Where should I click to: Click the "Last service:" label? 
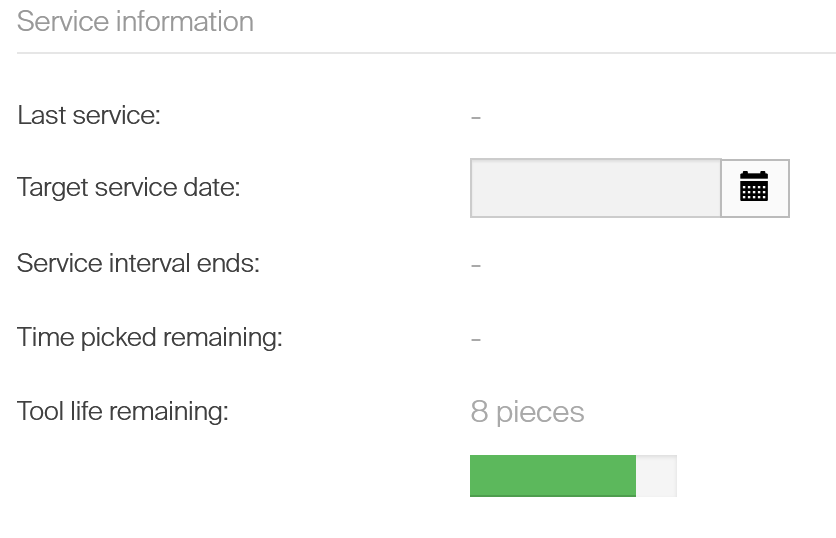point(89,115)
